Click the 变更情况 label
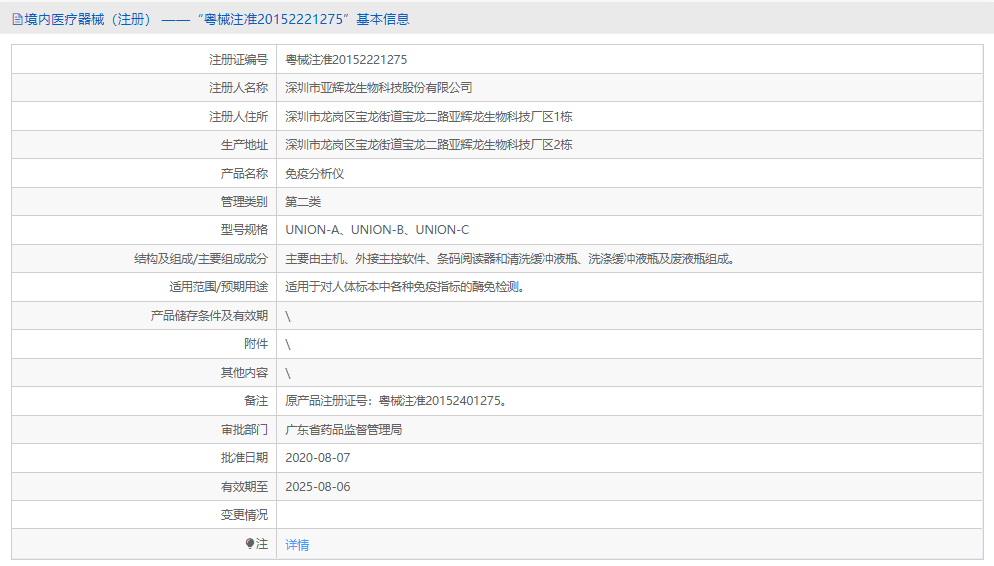 (x=244, y=515)
